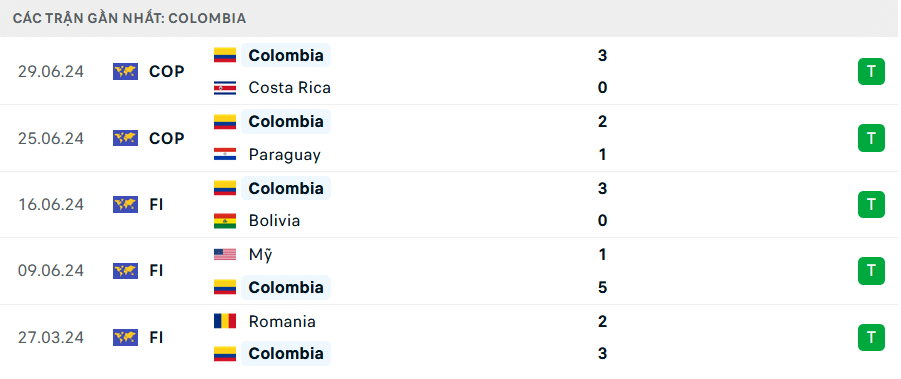Click the Costa Rica flag icon

[225, 88]
